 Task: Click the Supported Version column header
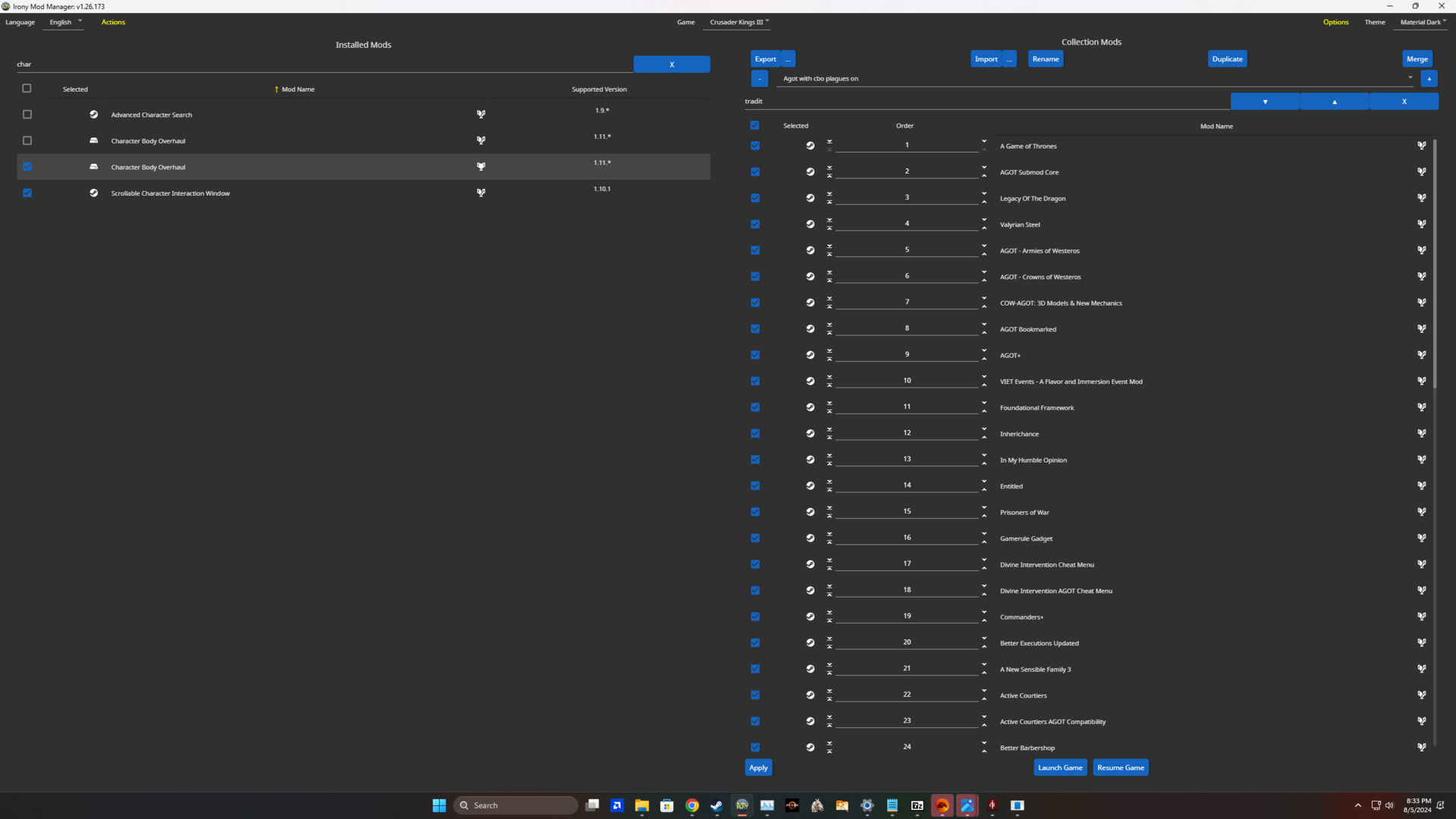(x=599, y=89)
